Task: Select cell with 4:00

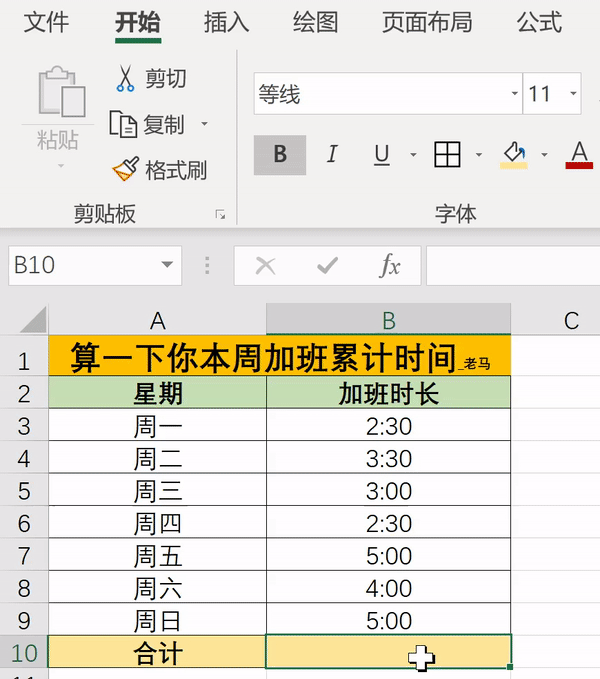Action: (x=388, y=588)
